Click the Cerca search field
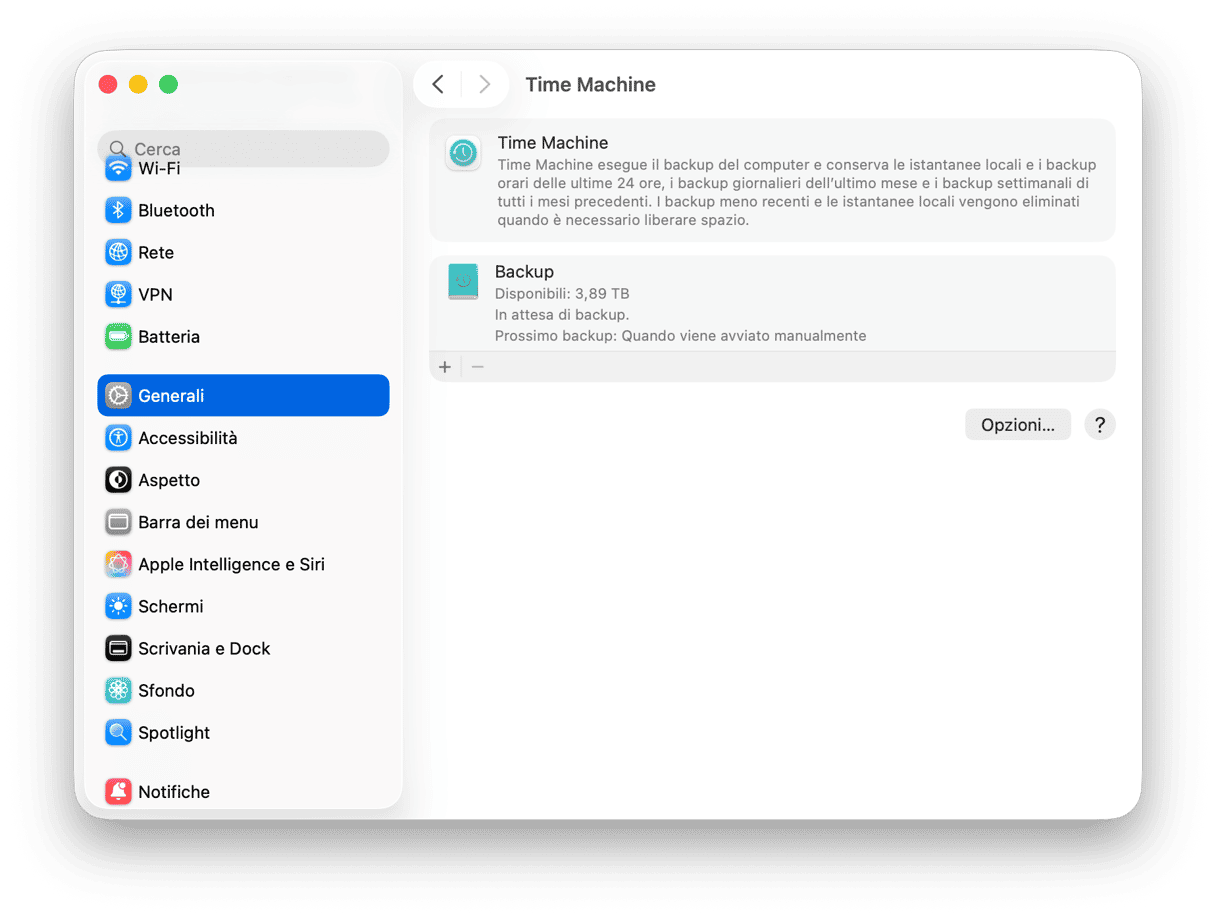This screenshot has width=1216, height=917. click(243, 148)
